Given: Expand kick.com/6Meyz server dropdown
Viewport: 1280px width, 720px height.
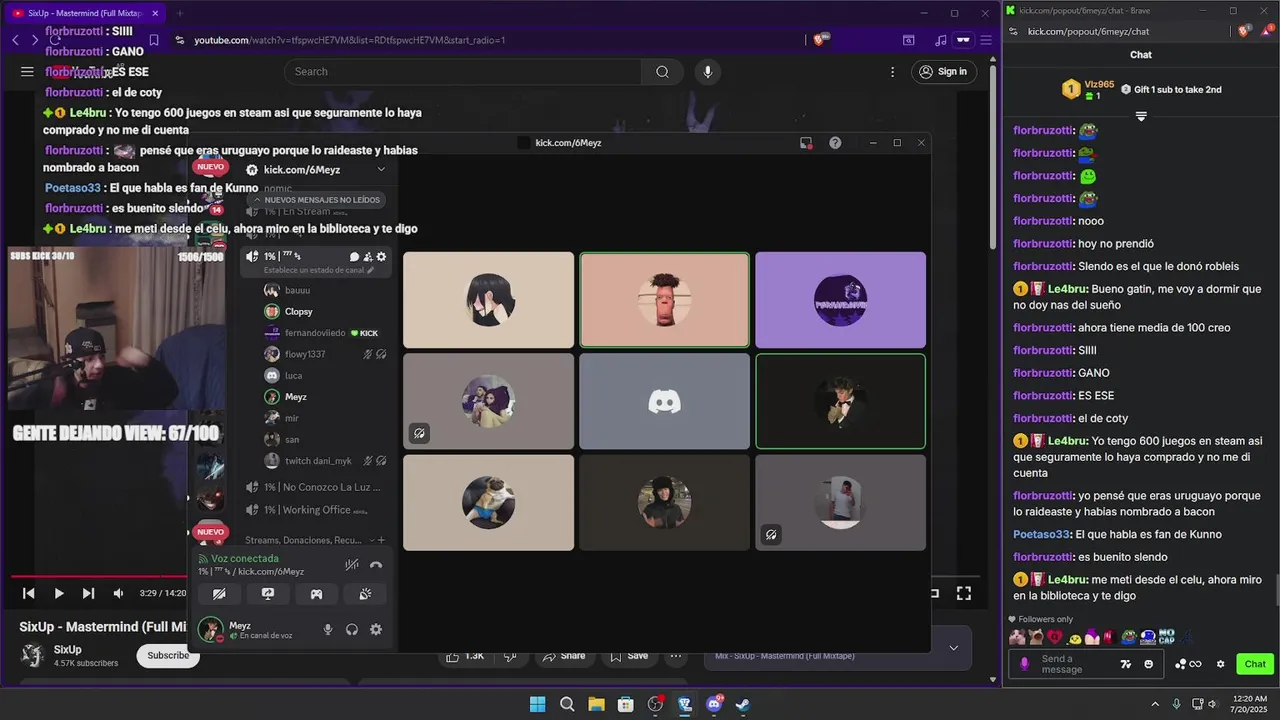Looking at the screenshot, I should 381,170.
